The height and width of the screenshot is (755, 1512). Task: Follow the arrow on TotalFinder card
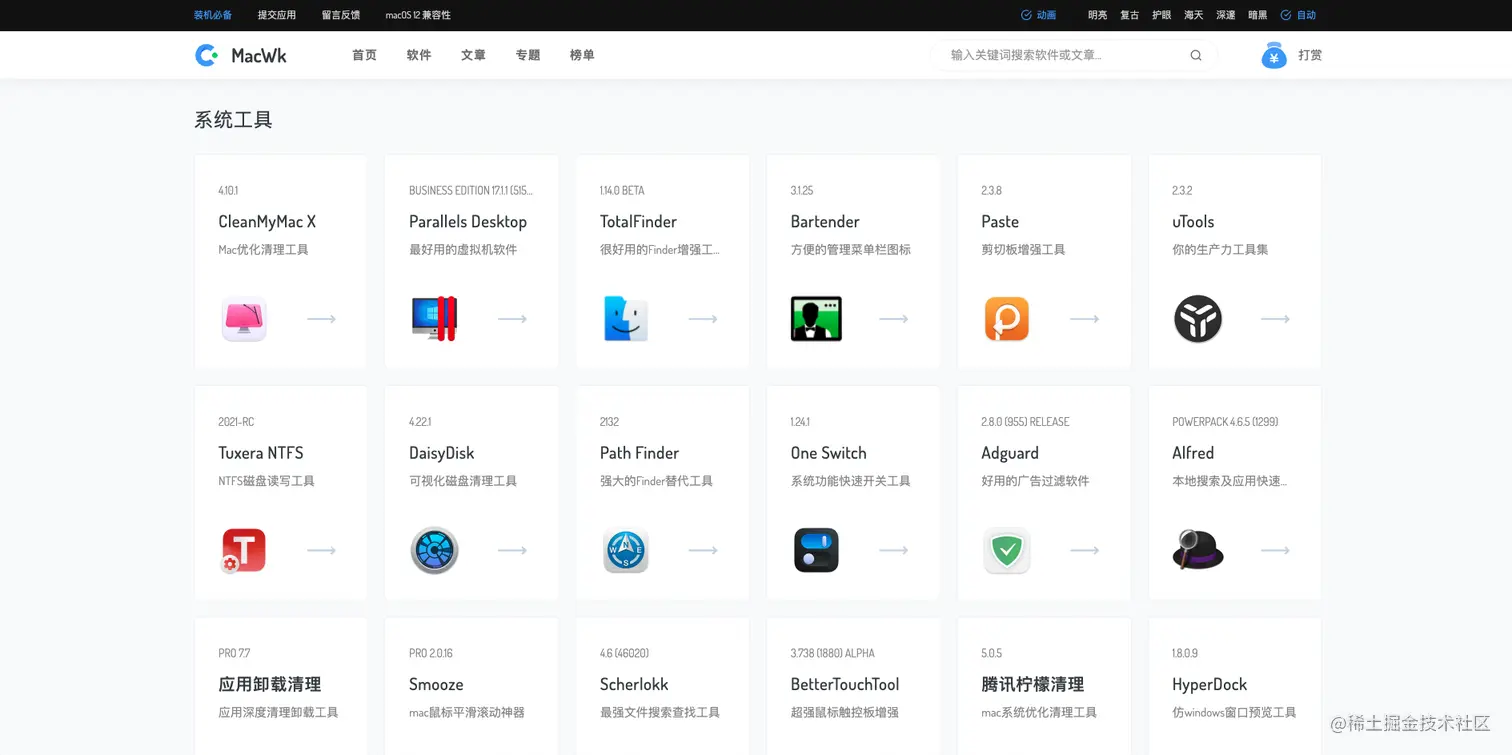point(703,319)
